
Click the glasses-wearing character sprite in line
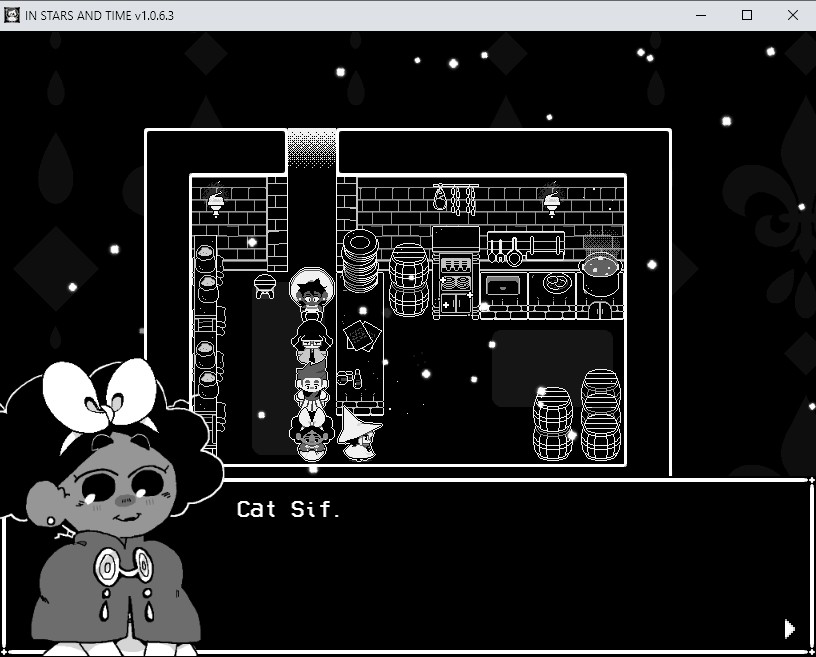(x=311, y=342)
